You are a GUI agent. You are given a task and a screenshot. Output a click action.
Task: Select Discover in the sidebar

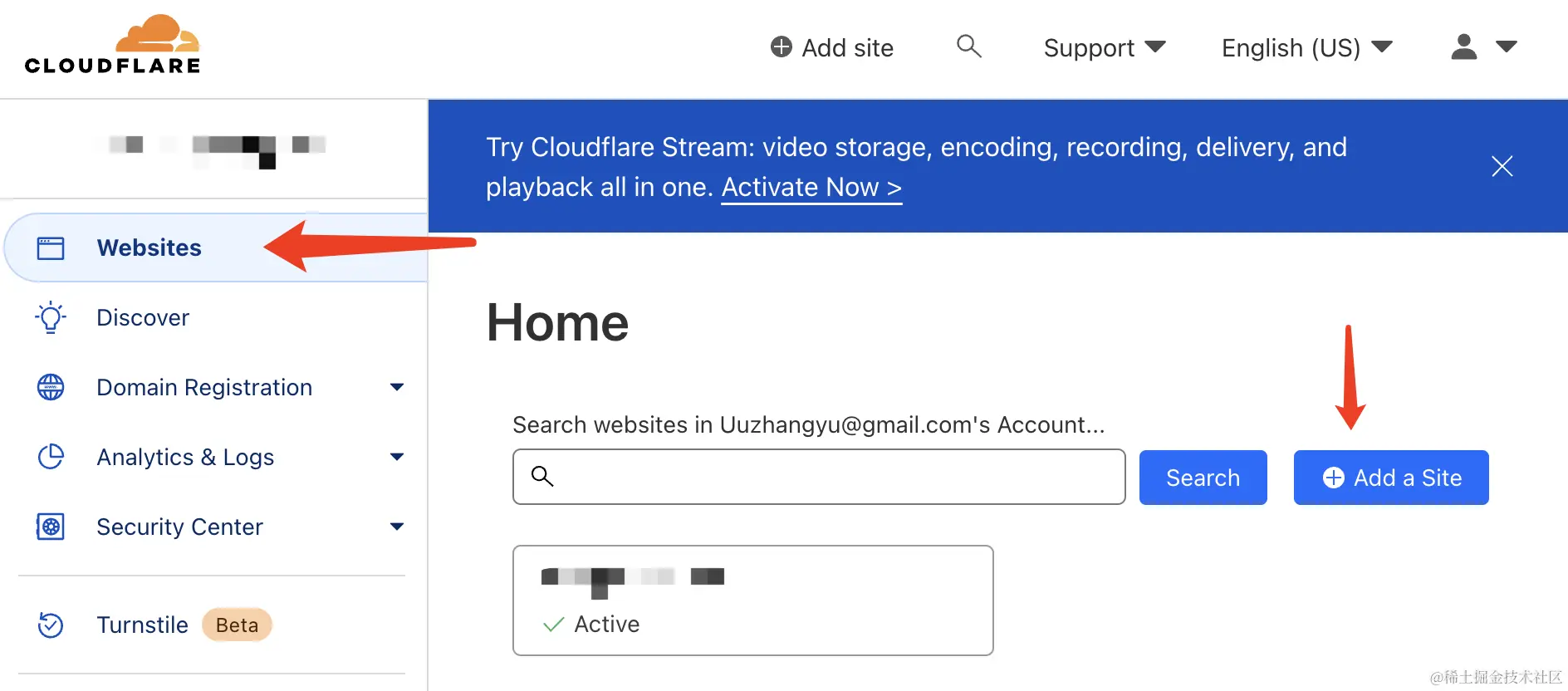point(143,317)
